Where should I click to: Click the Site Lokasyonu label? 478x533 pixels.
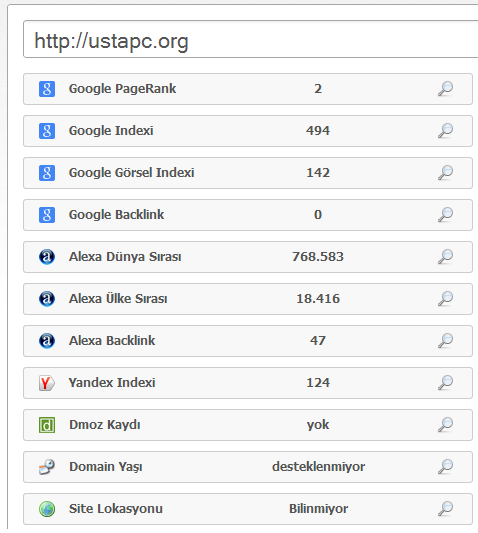(116, 509)
